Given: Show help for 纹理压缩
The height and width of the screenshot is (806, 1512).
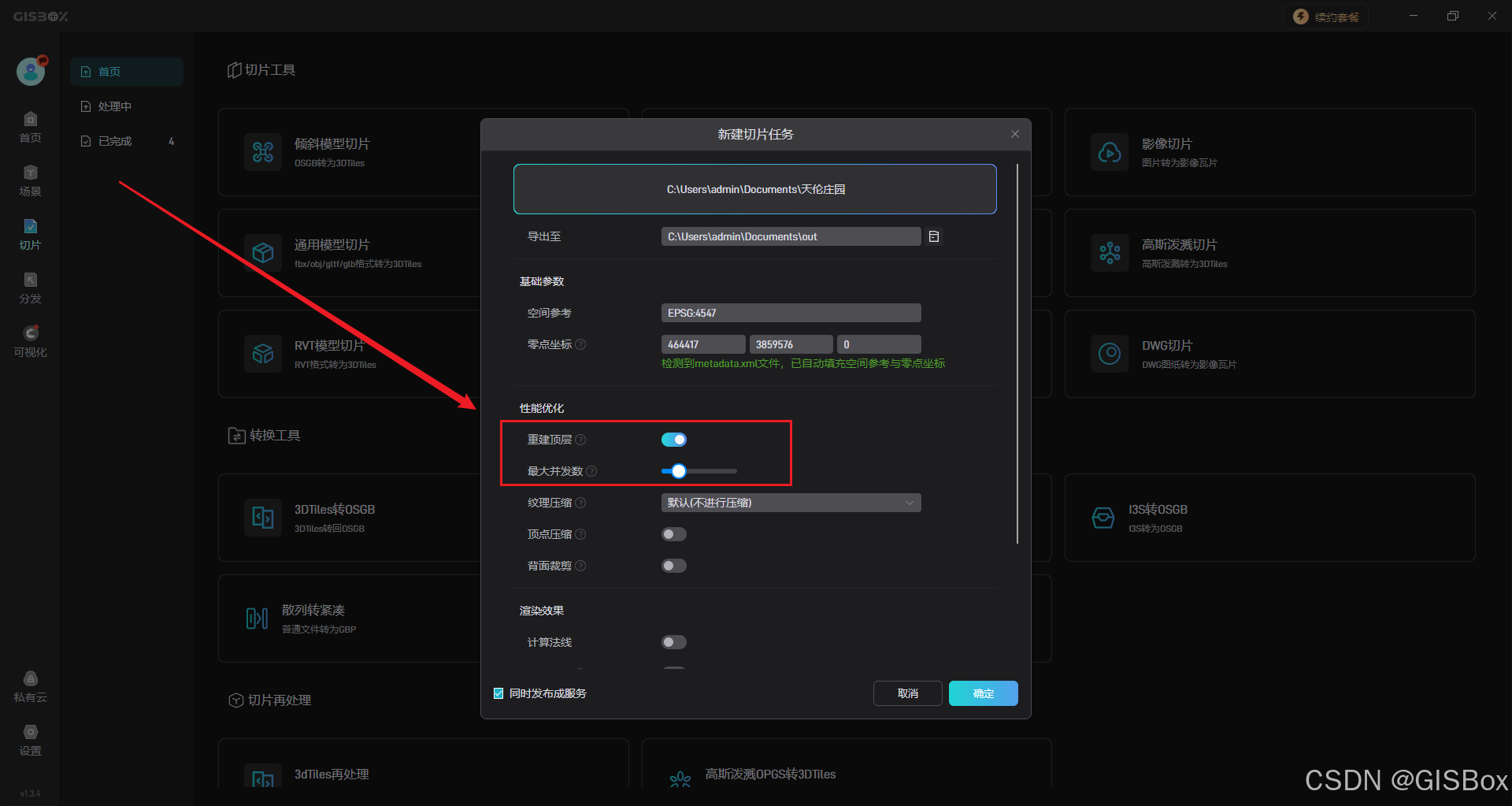Looking at the screenshot, I should click(580, 503).
